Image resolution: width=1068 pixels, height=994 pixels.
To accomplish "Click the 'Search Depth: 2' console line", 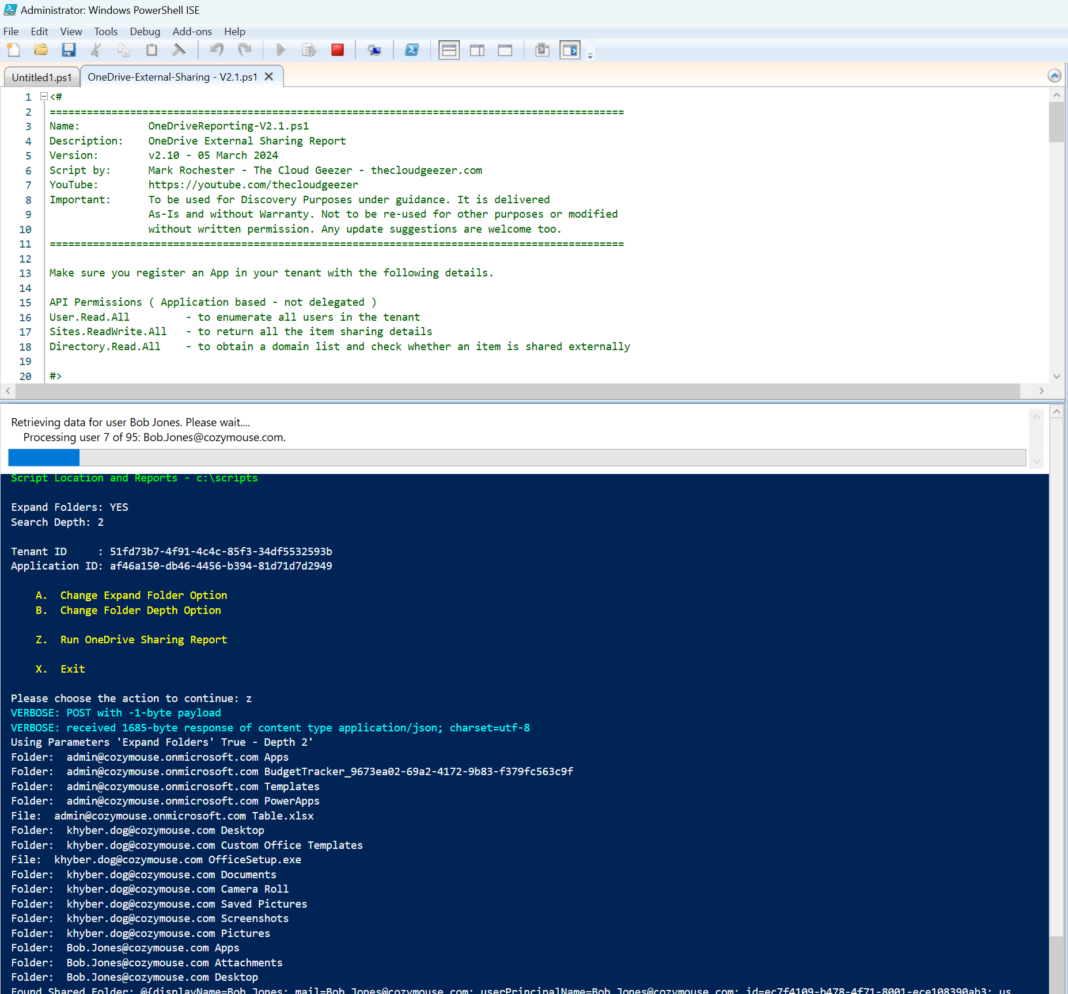I will click(x=57, y=523).
